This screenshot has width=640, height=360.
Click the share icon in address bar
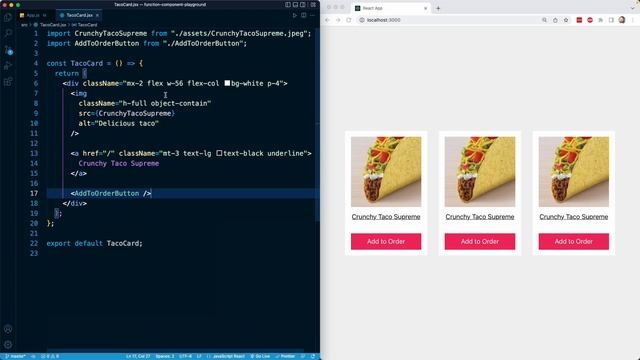(555, 20)
